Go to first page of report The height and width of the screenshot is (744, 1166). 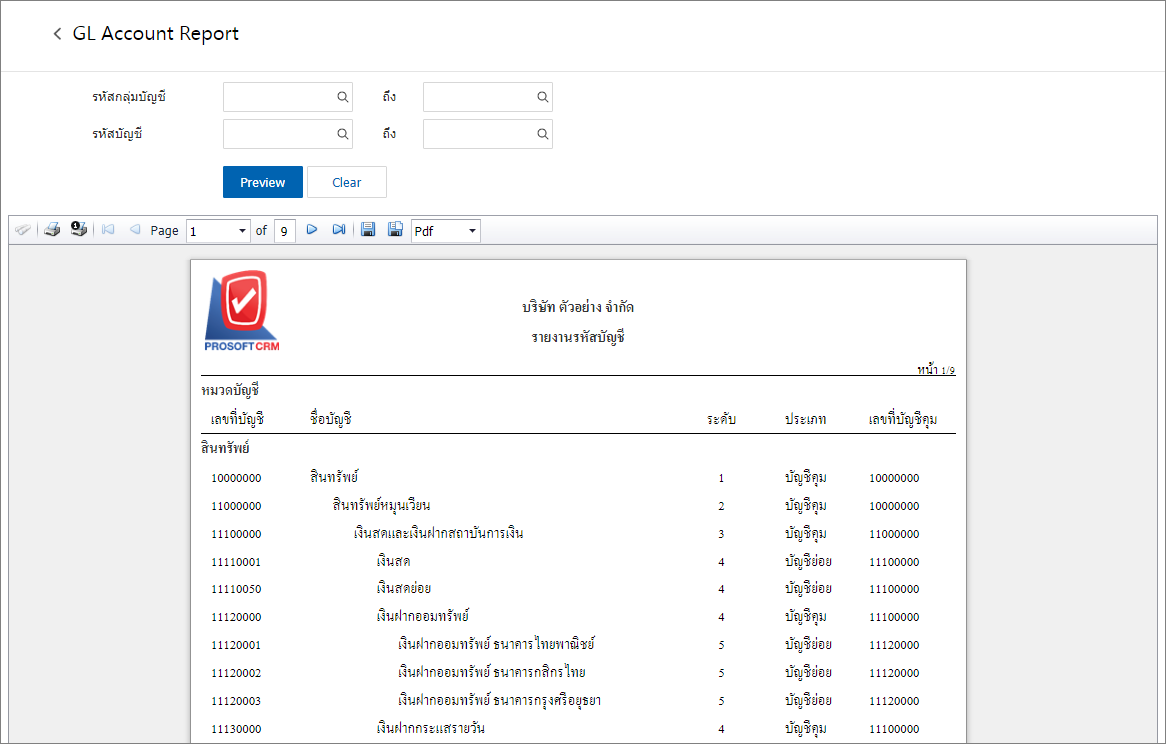[108, 230]
